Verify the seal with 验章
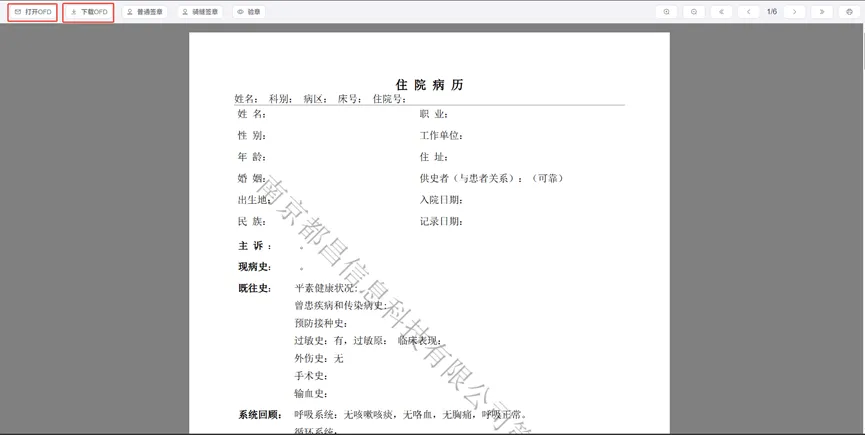Screen dimensions: 865x435 coord(249,12)
